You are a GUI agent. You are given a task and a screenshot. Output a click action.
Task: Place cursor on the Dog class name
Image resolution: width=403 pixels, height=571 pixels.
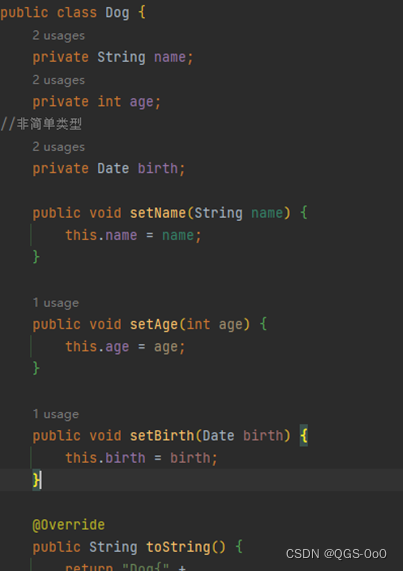tap(117, 13)
